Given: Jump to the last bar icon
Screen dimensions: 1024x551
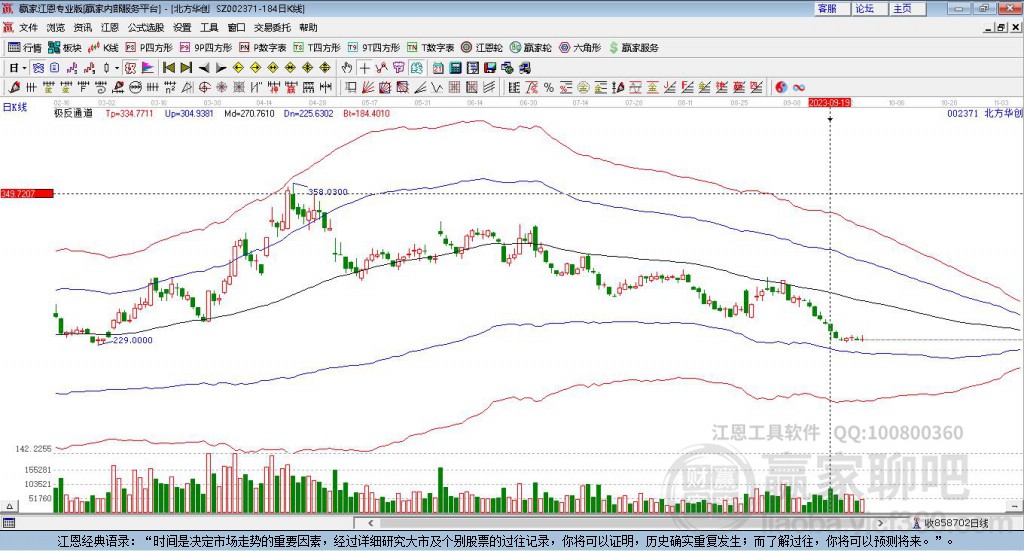Looking at the screenshot, I should coord(186,68).
